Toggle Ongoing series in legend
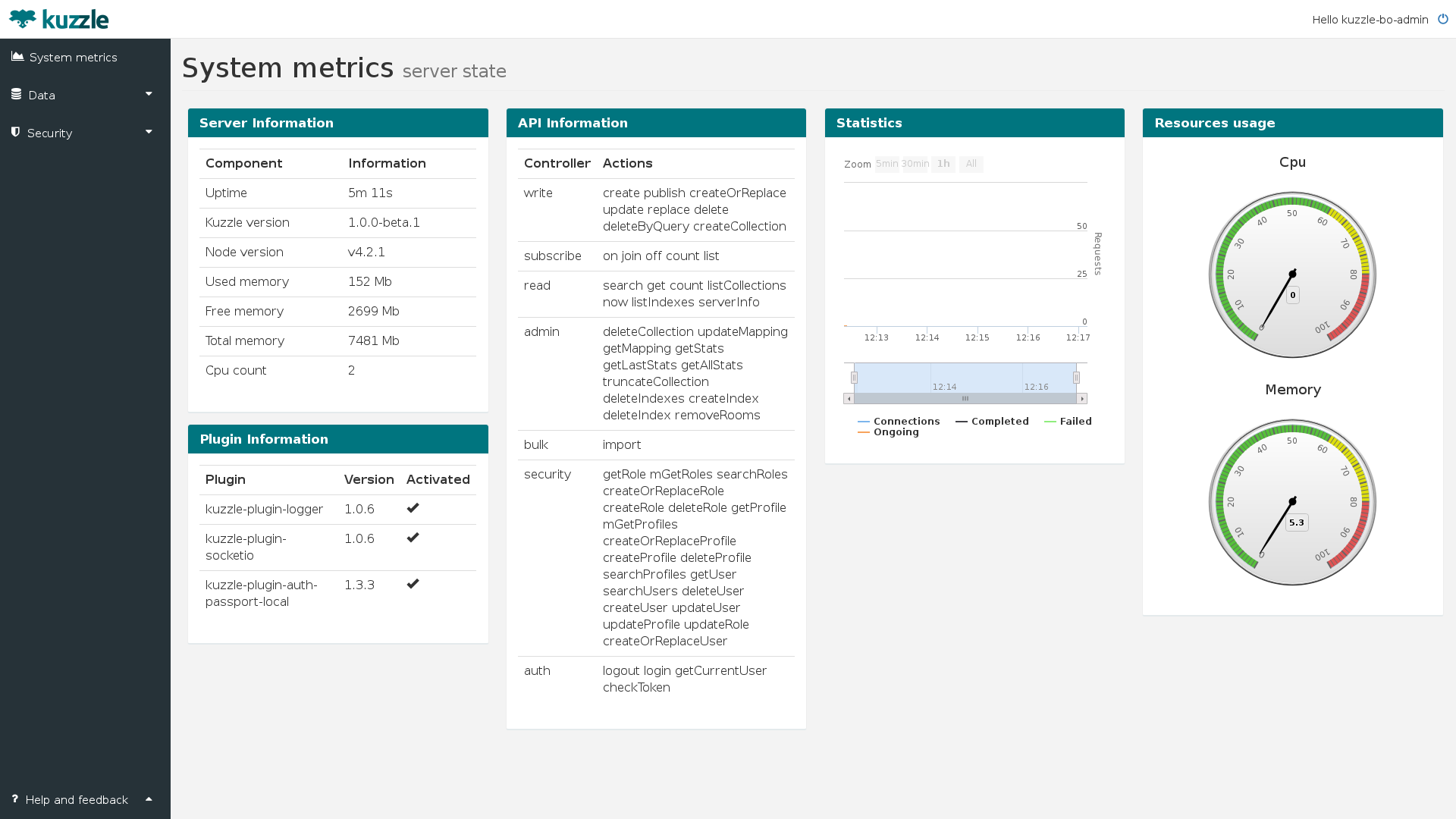The image size is (1456, 819). click(888, 432)
